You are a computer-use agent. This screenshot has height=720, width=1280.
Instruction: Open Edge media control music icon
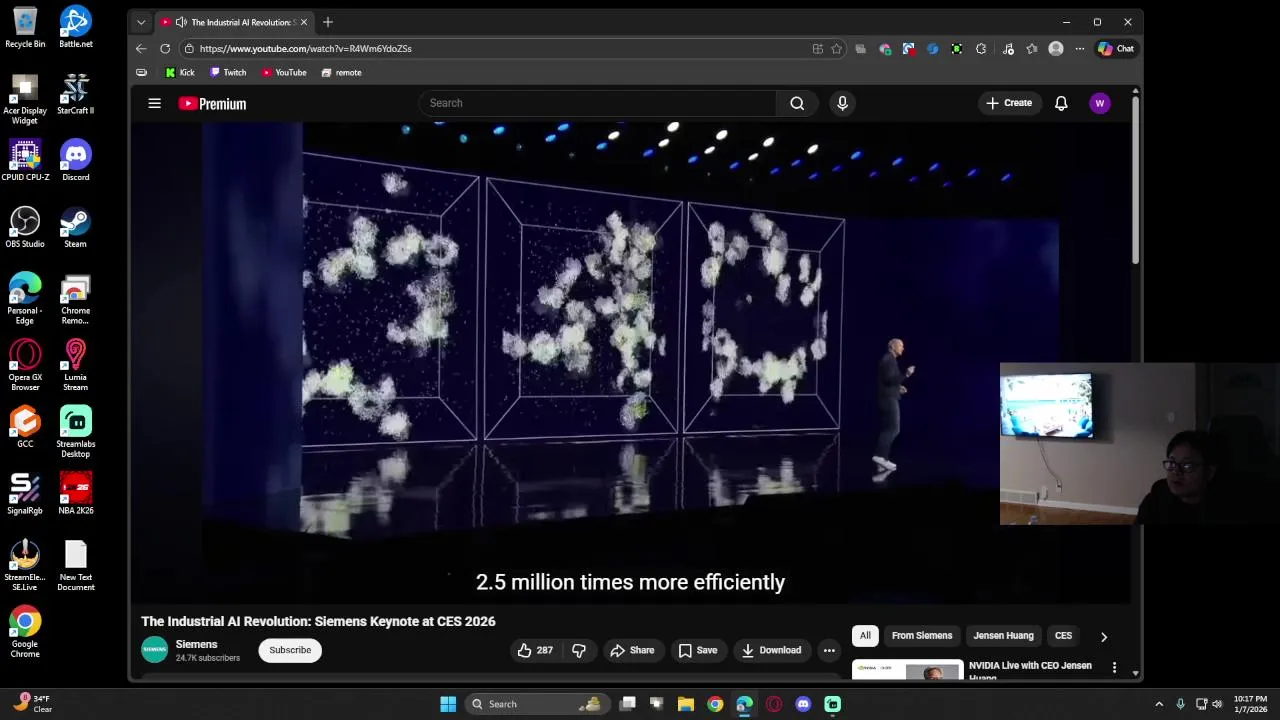click(x=1008, y=48)
